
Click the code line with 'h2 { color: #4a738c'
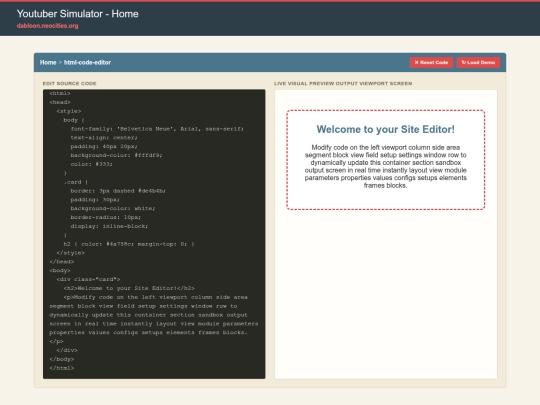[x=129, y=244]
